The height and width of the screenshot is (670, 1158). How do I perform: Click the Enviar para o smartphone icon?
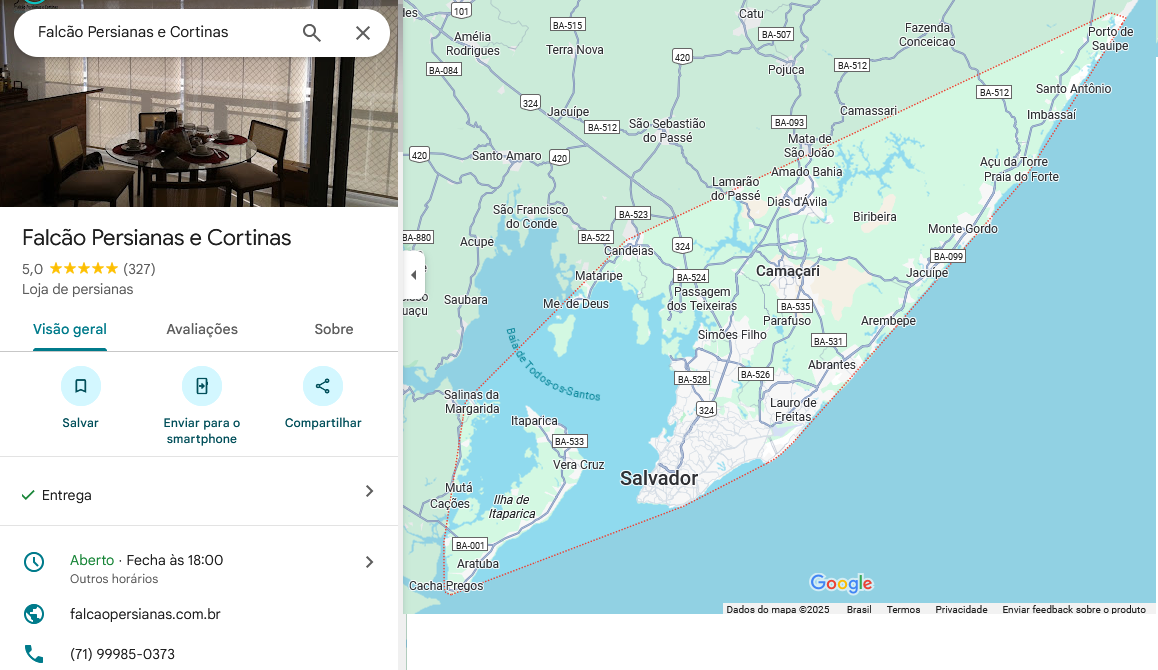click(x=202, y=386)
